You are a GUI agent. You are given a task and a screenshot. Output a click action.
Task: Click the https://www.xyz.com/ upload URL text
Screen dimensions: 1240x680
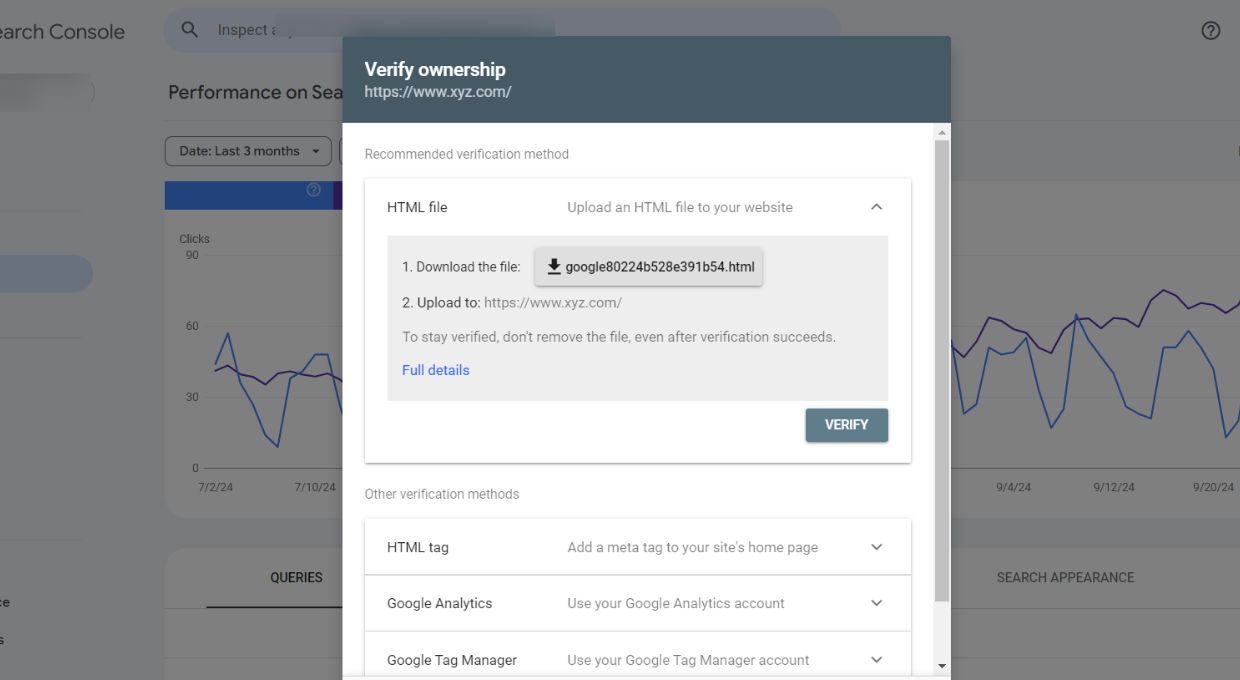551,301
